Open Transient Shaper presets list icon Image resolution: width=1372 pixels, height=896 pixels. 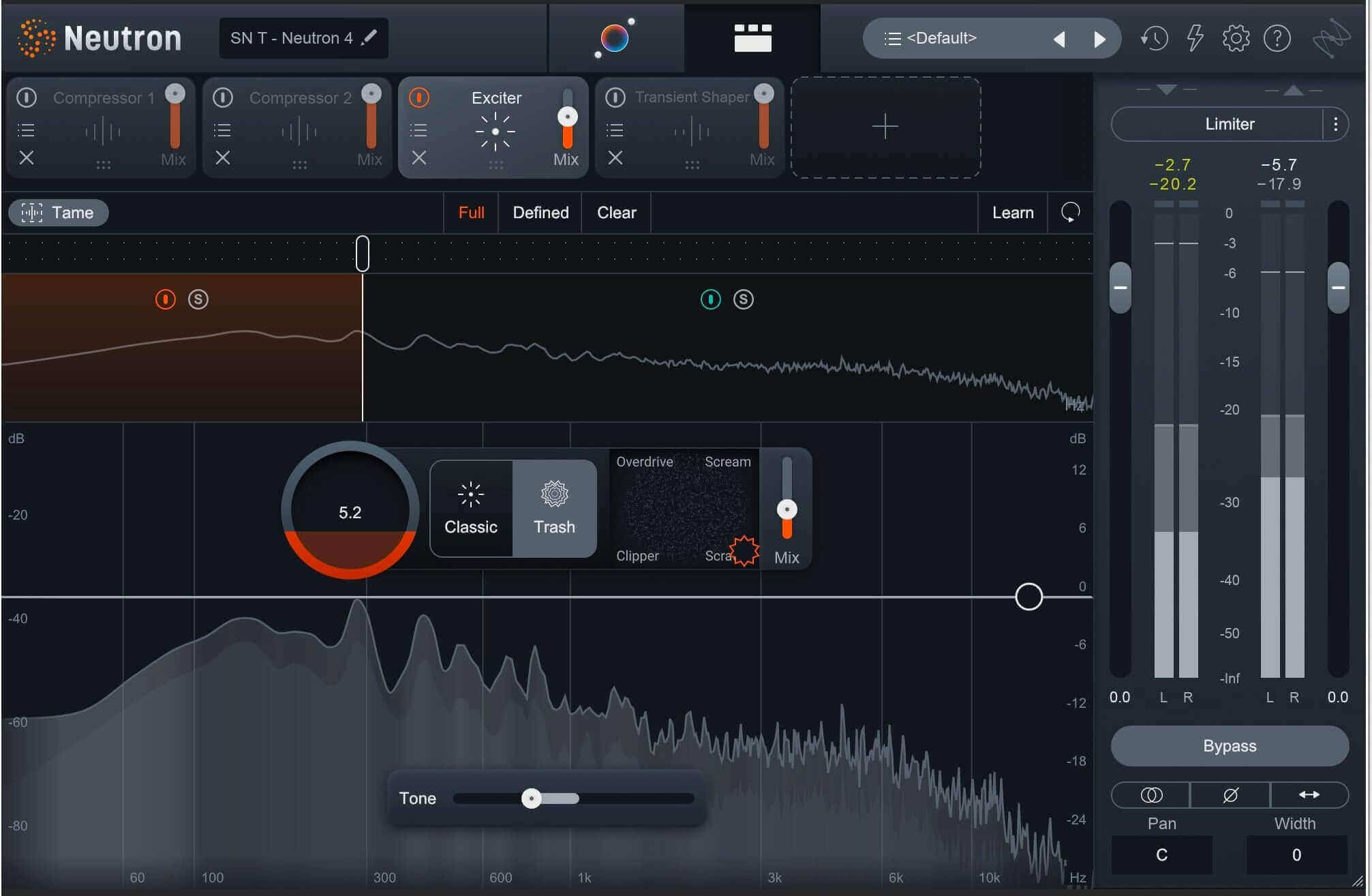tap(615, 130)
